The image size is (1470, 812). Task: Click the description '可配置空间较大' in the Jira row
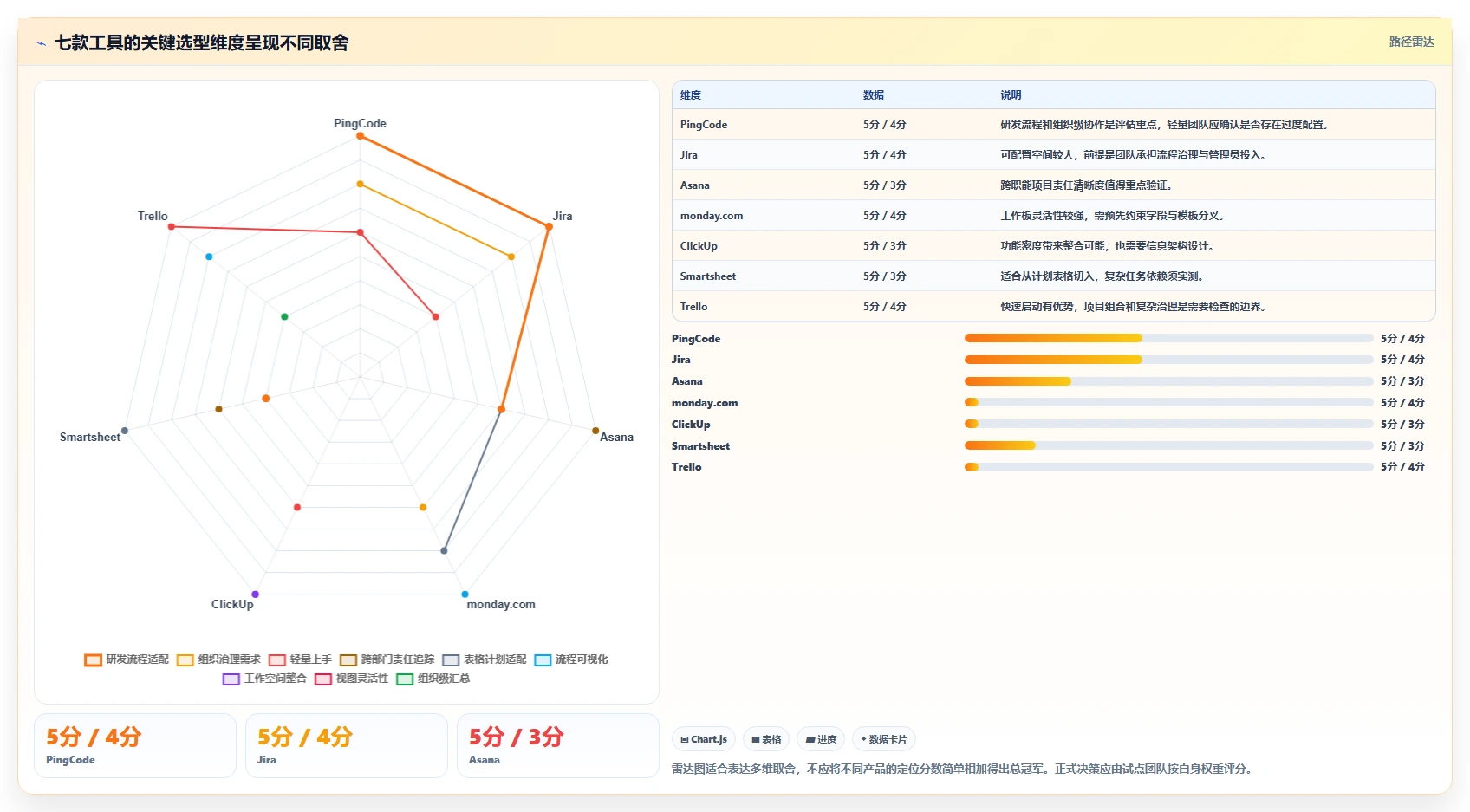click(1037, 155)
